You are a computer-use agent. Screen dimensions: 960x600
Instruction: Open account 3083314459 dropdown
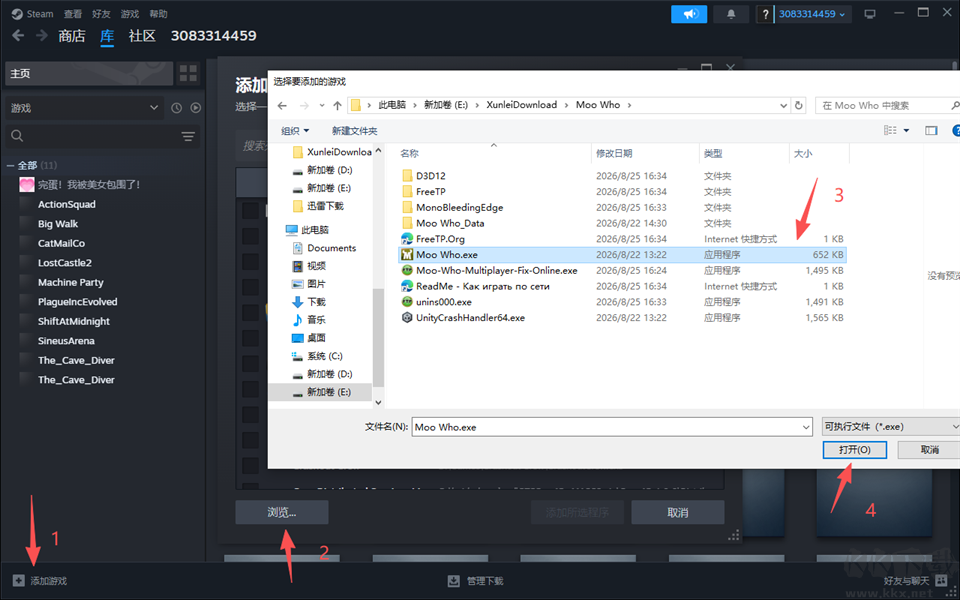click(x=812, y=14)
